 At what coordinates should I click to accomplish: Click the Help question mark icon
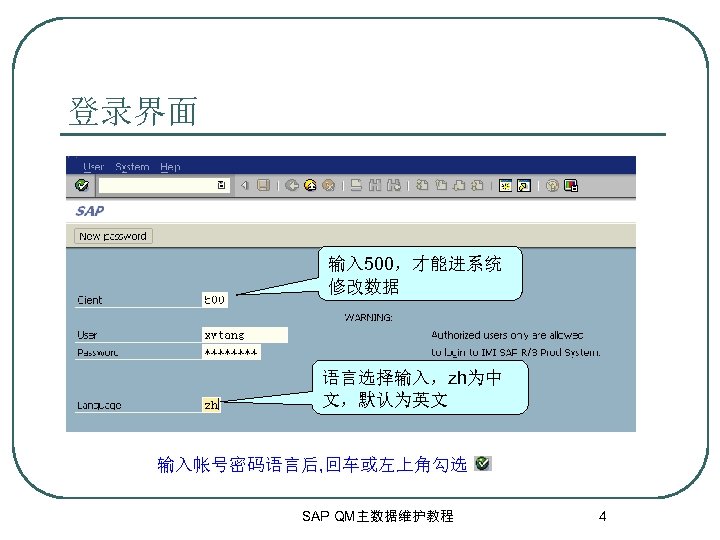click(552, 186)
